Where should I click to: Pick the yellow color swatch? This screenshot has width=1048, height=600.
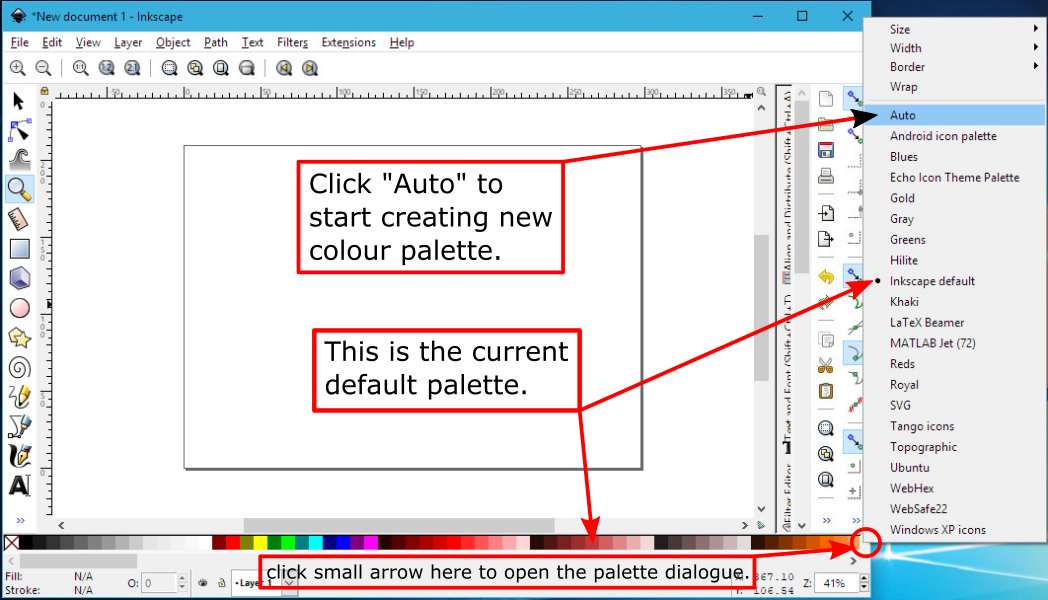(x=260, y=543)
